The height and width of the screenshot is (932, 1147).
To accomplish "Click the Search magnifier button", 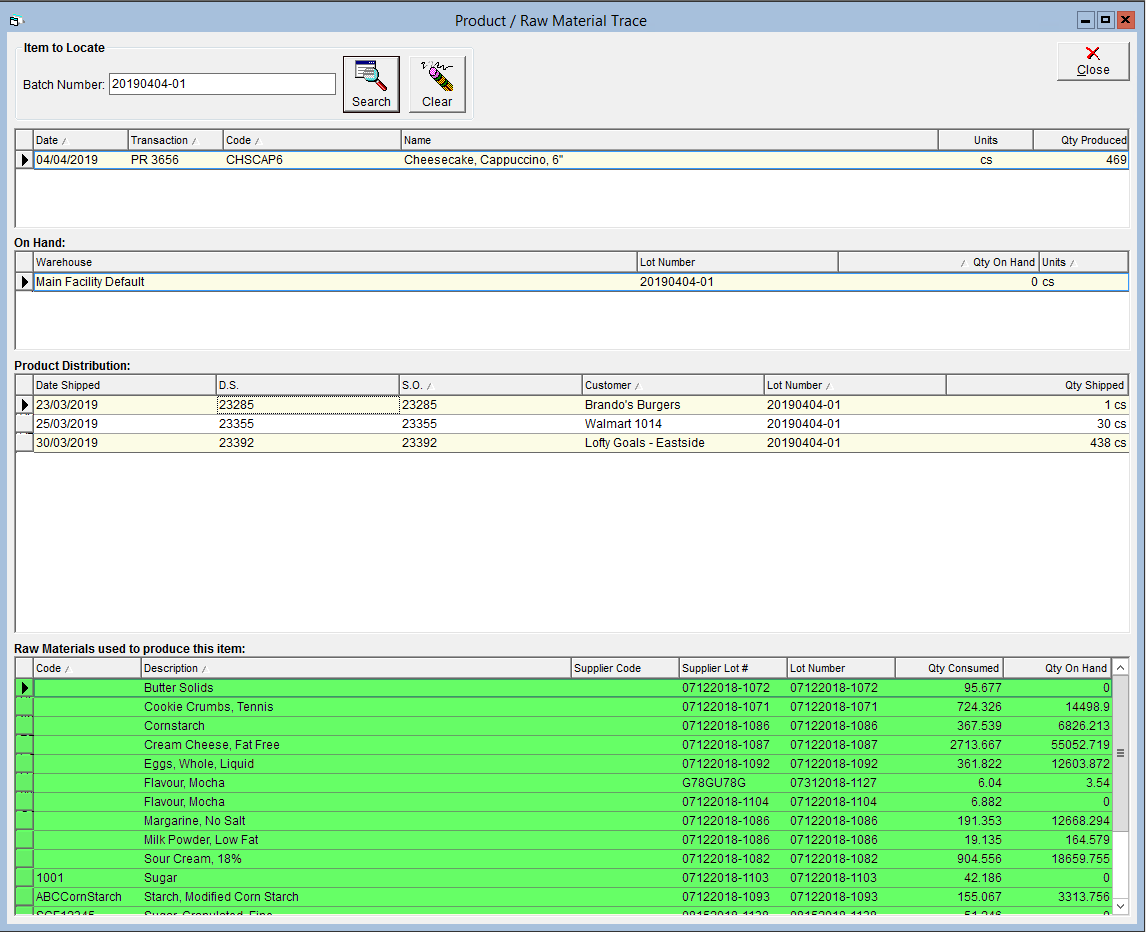I will pos(371,84).
